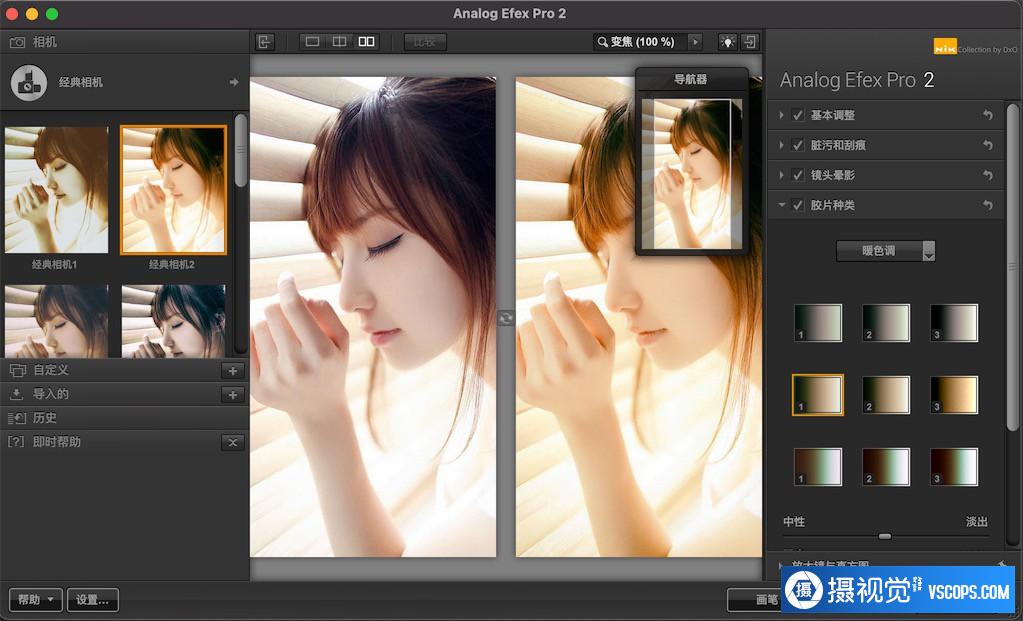
Task: Click the round 经典相机 camera icon
Action: pos(29,83)
